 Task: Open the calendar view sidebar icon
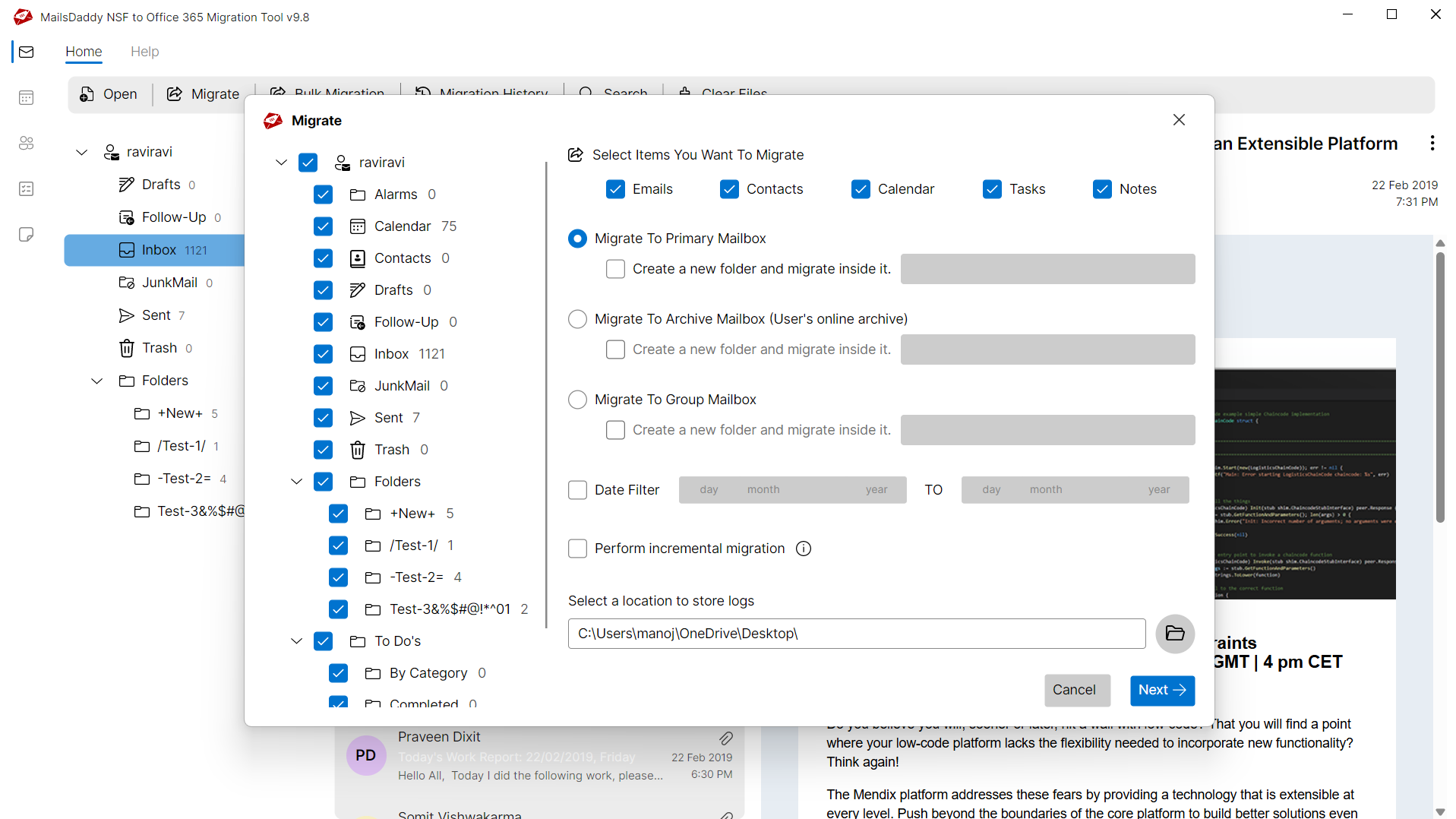[x=27, y=97]
